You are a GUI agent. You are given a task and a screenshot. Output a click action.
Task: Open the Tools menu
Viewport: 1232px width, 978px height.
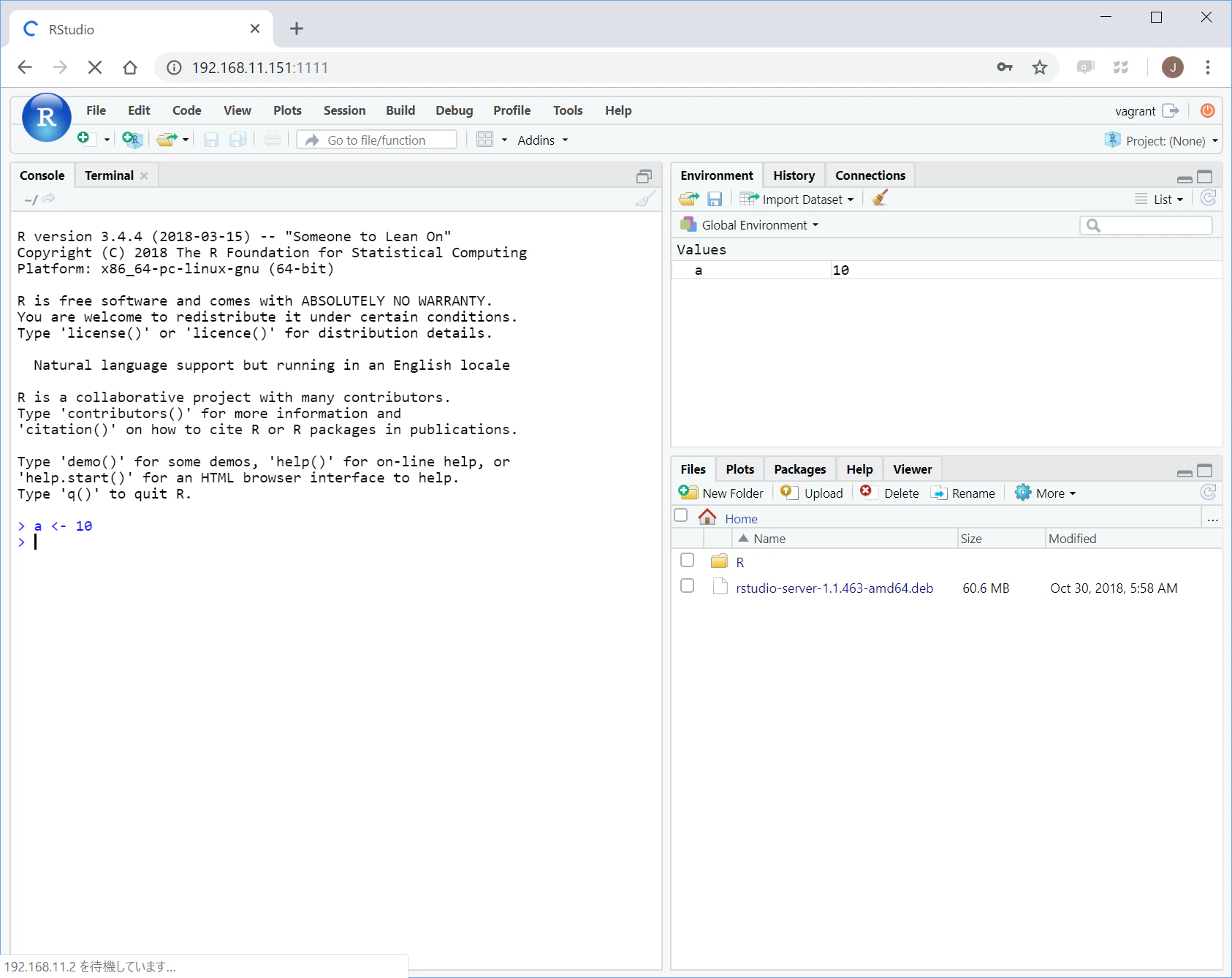(568, 110)
